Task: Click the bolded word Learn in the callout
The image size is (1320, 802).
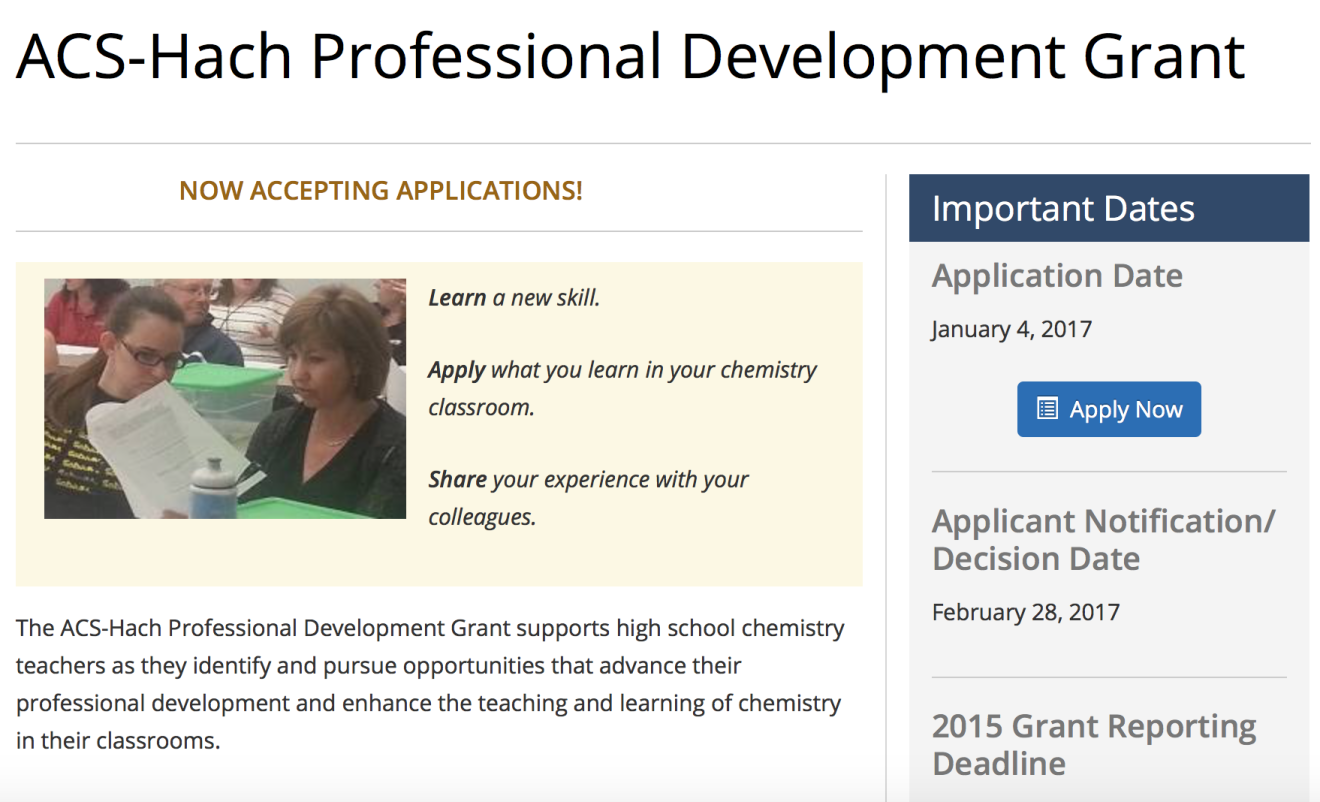Action: pyautogui.click(x=455, y=296)
